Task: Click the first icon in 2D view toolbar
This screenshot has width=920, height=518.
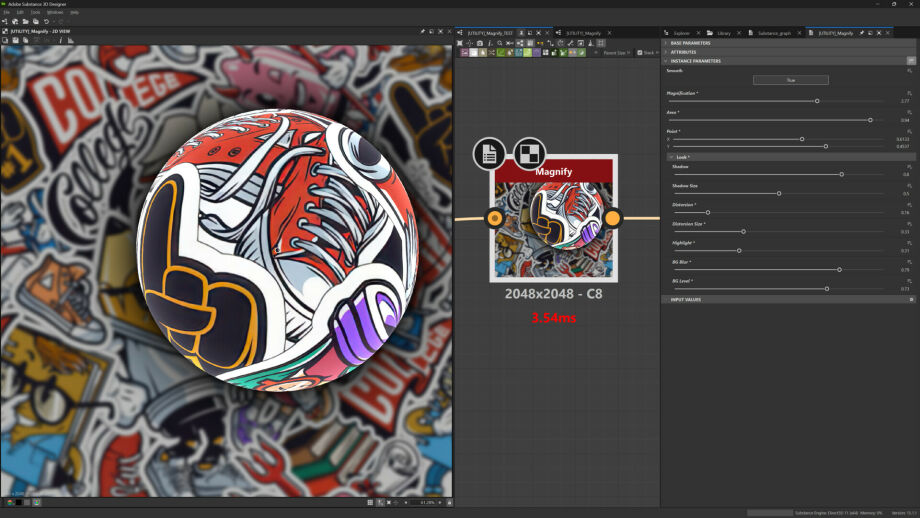Action: 5,40
